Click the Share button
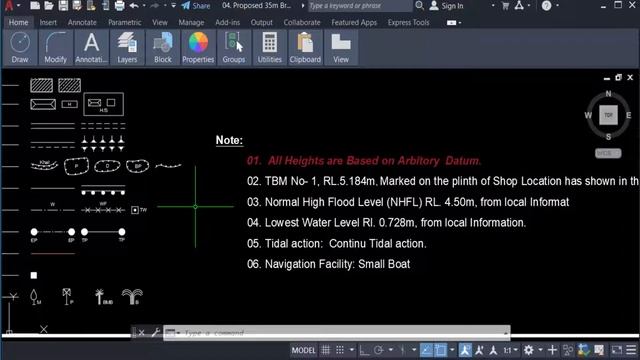The image size is (640, 360). pos(196,6)
